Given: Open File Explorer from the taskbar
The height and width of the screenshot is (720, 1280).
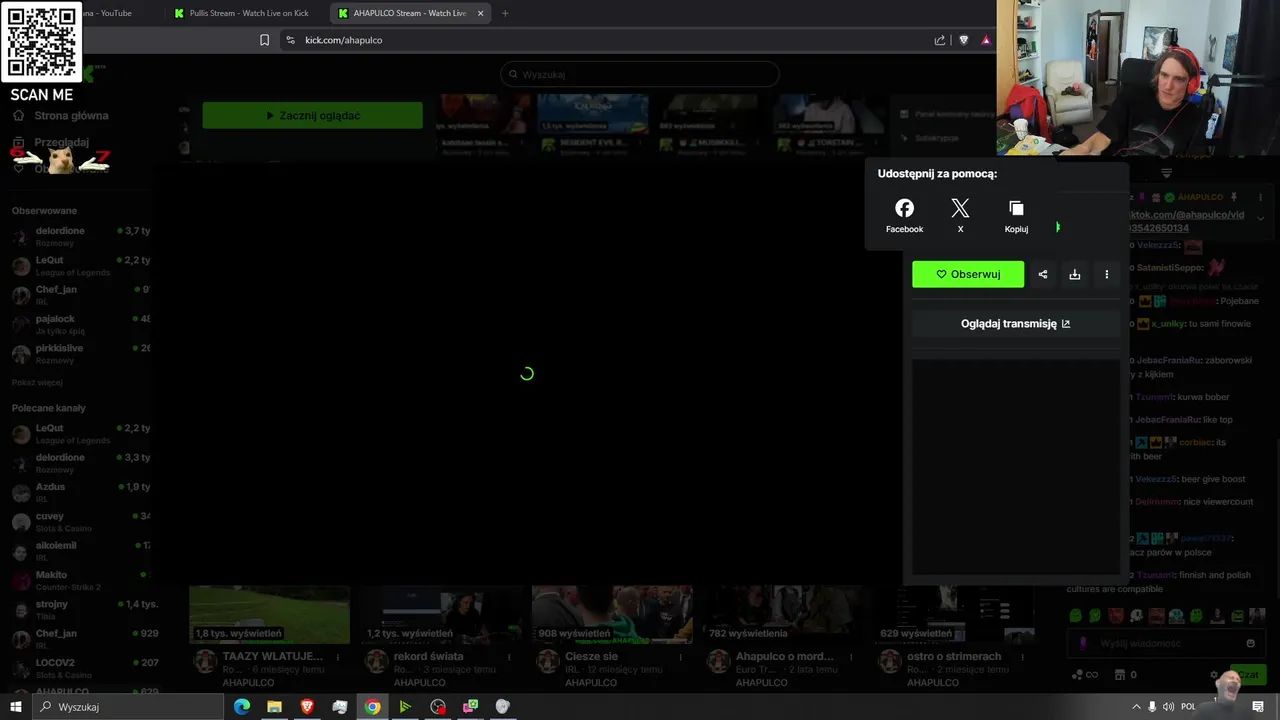Looking at the screenshot, I should click(x=274, y=707).
